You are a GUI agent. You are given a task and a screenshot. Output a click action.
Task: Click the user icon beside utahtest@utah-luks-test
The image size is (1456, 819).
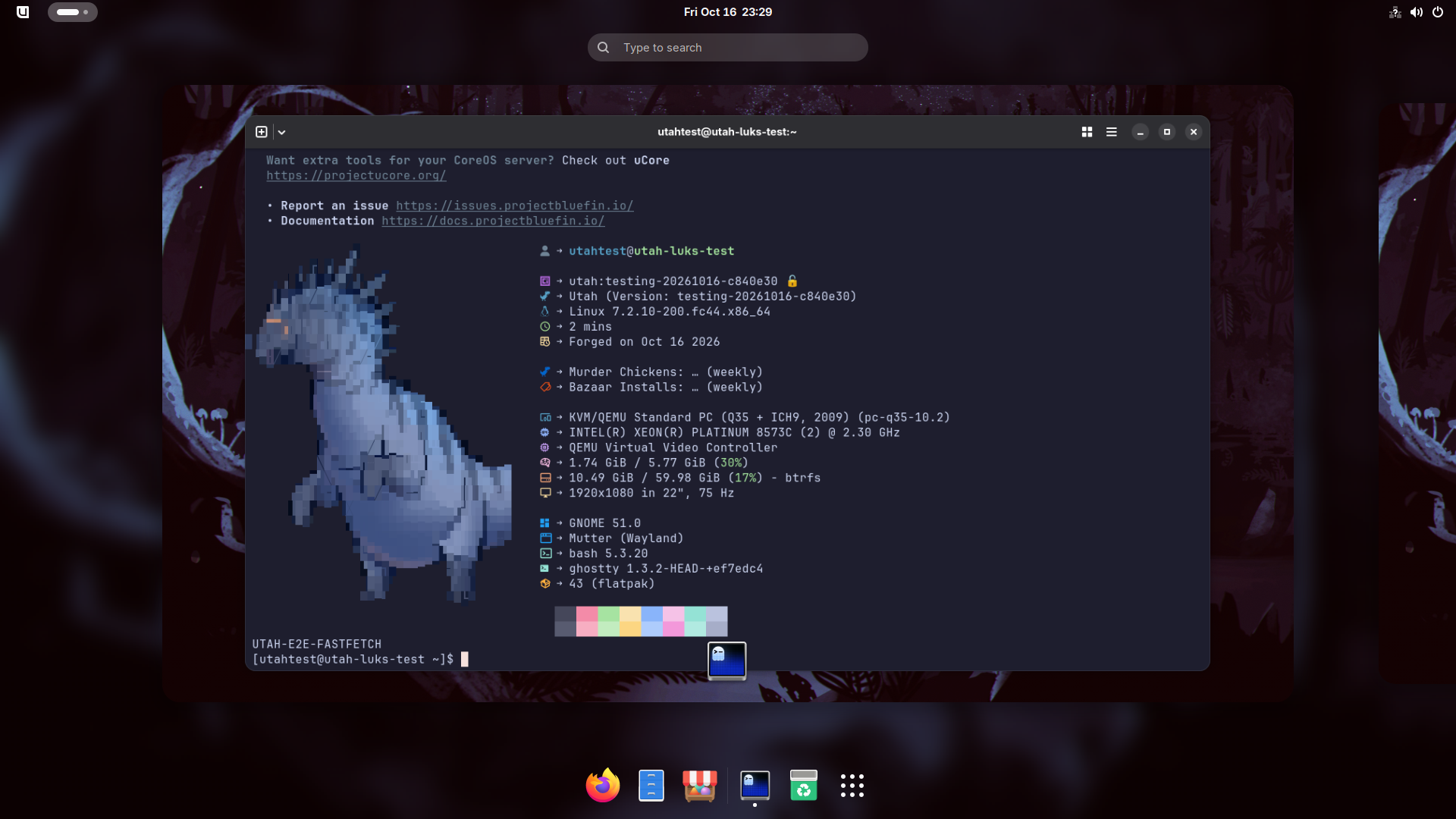tap(544, 251)
